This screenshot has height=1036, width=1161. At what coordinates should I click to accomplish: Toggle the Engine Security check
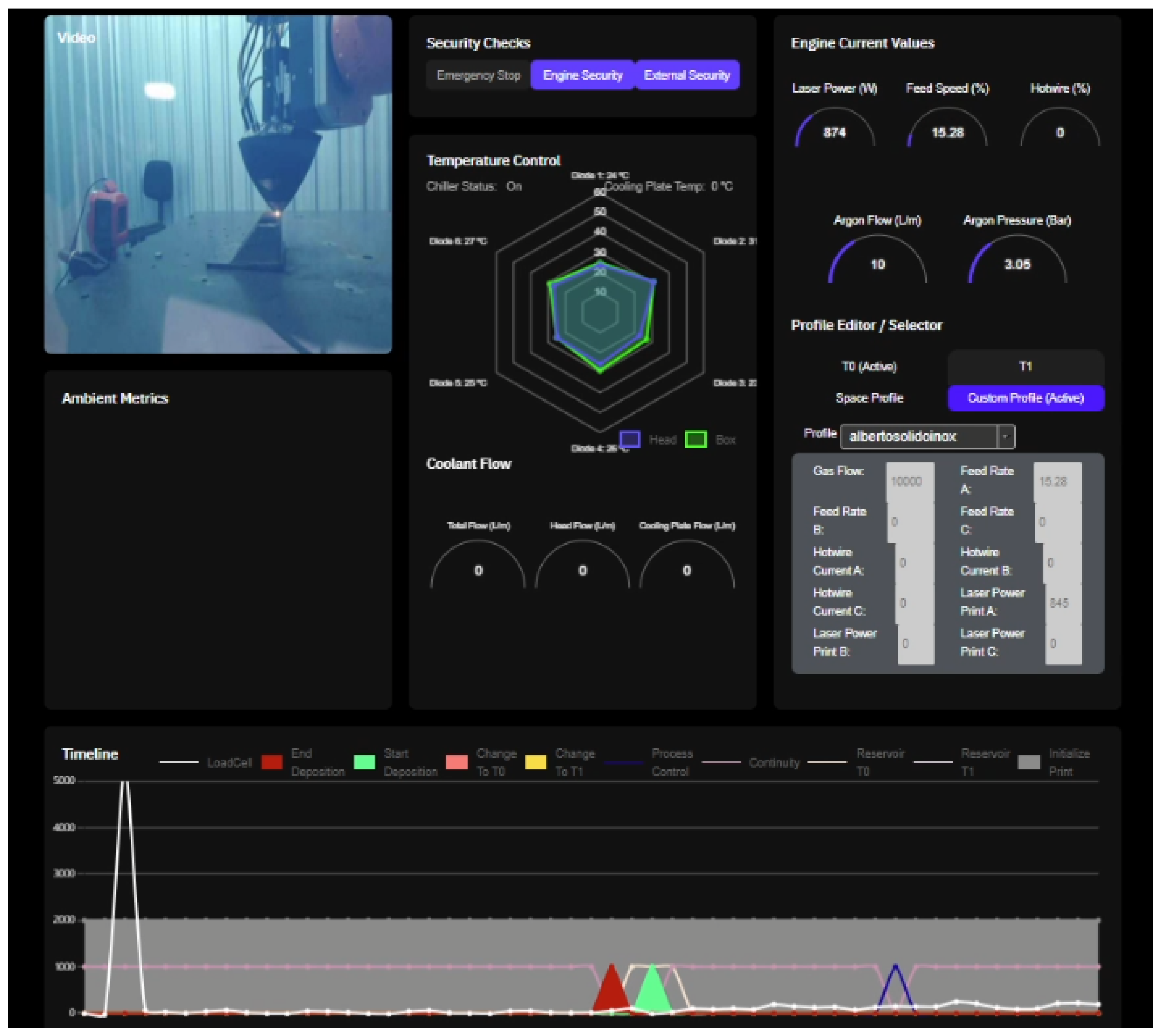pos(582,75)
